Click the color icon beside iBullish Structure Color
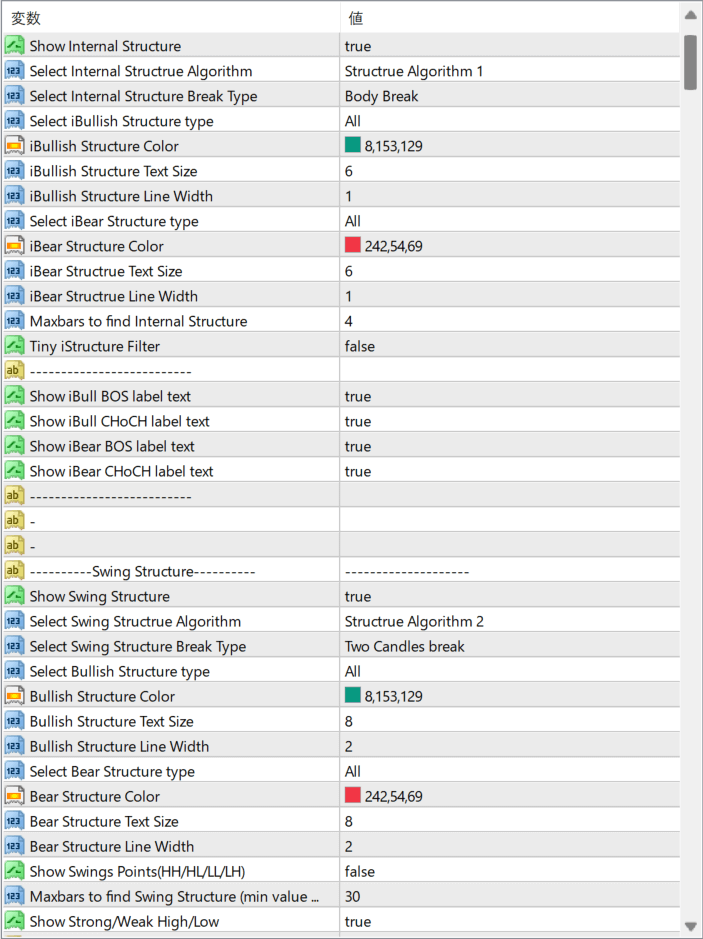Screen dimensions: 703x939 (x=14, y=146)
